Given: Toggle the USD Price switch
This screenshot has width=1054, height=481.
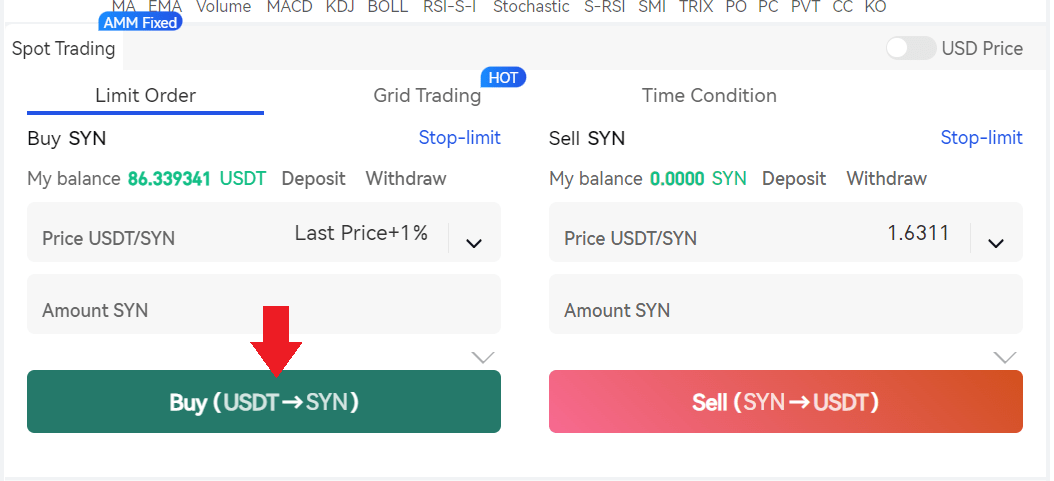Looking at the screenshot, I should [910, 48].
